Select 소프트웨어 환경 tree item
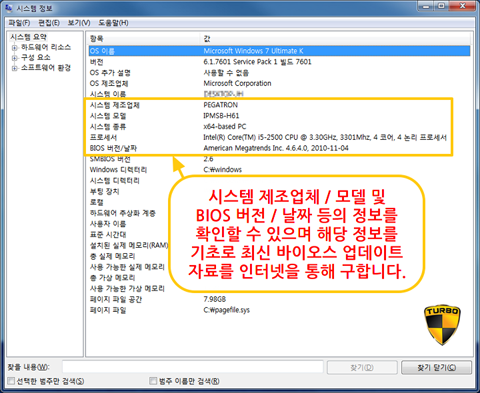The height and width of the screenshot is (393, 480). (46, 68)
